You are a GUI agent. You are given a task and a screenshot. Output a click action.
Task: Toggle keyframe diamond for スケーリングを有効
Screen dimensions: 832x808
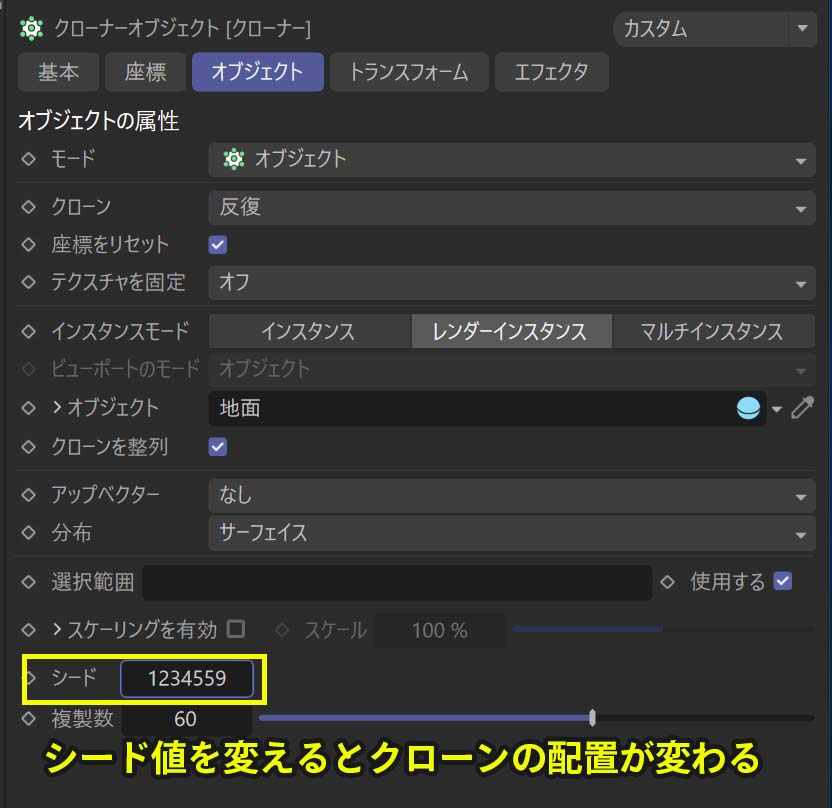(x=28, y=630)
